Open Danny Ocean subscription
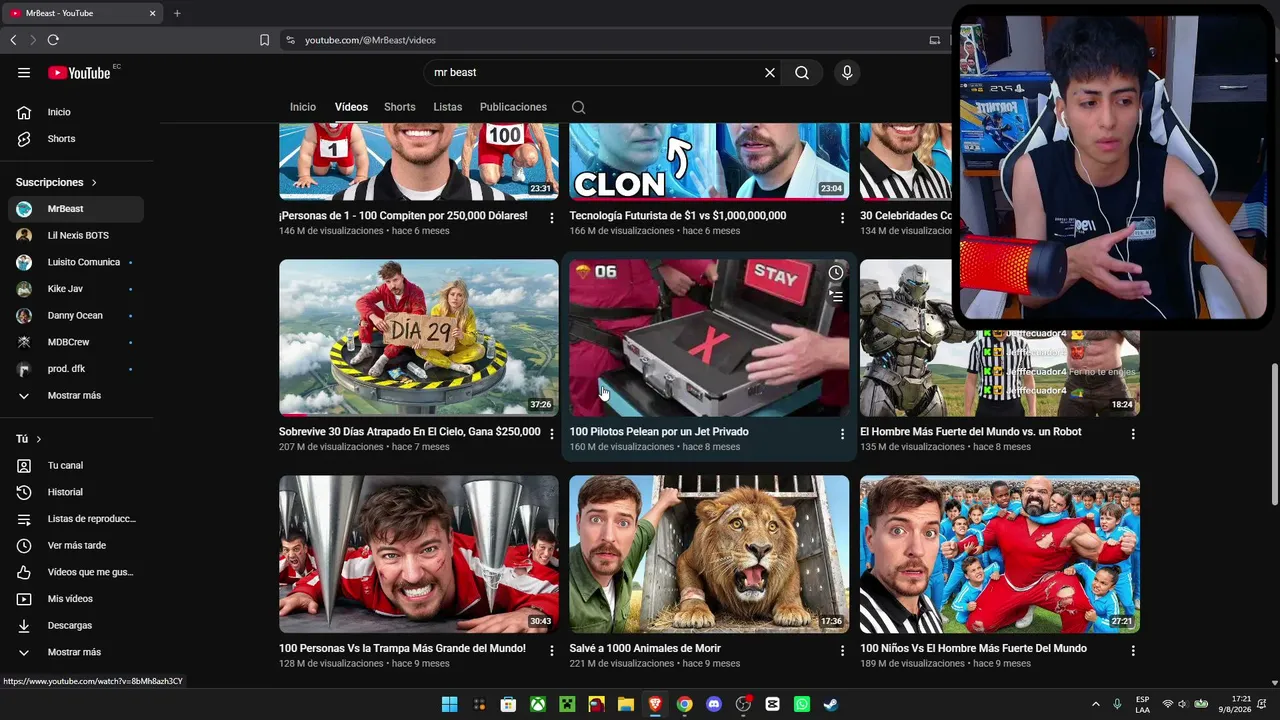Screen dimensions: 1280x720 click(76, 315)
